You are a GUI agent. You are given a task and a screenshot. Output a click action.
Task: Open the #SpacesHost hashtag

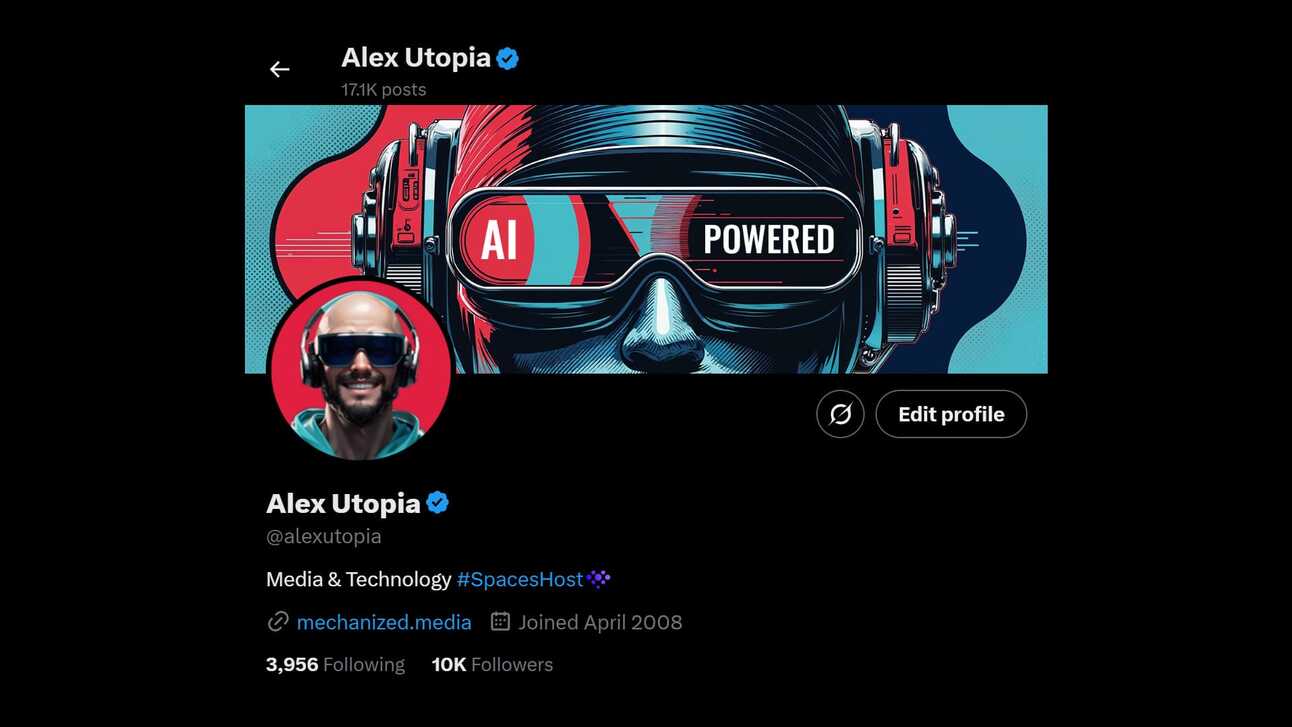pyautogui.click(x=520, y=579)
